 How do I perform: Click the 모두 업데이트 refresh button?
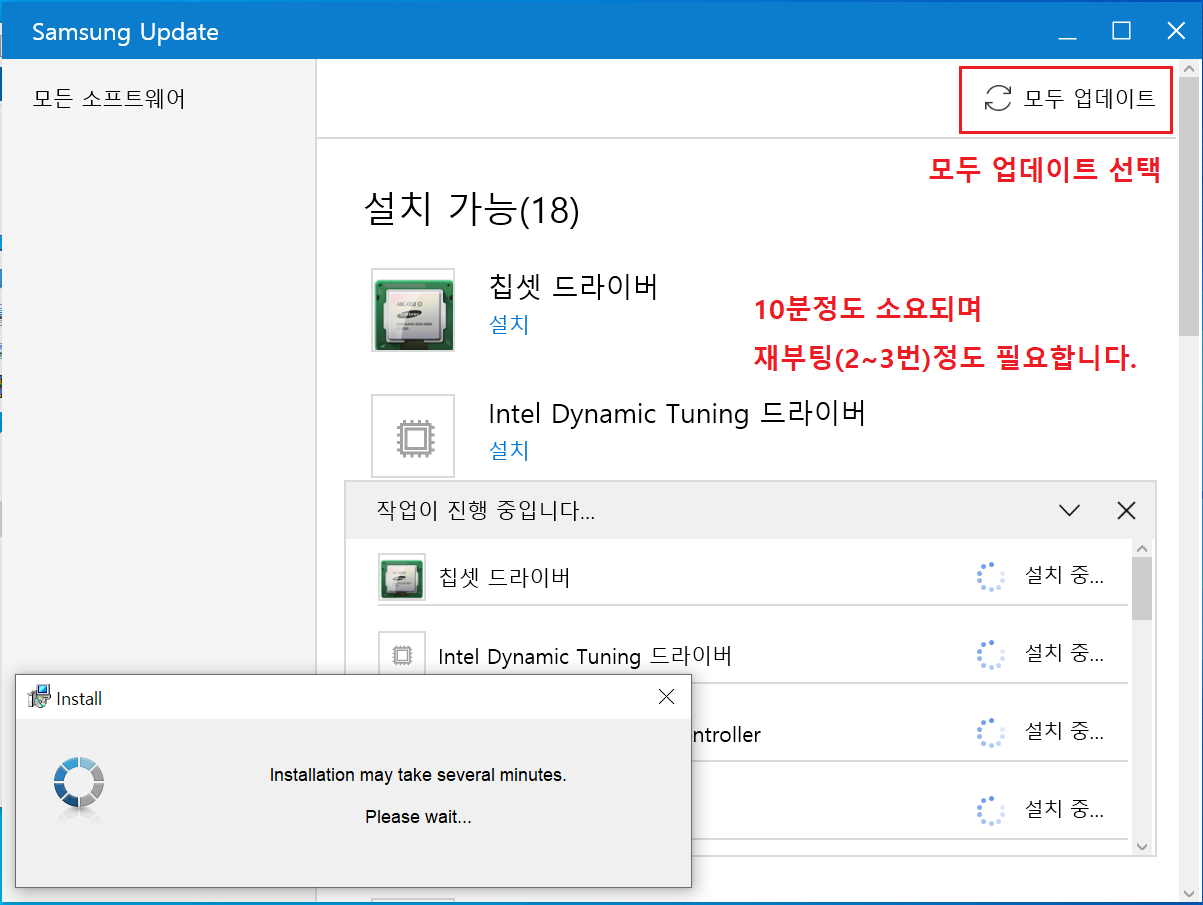[x=1069, y=98]
